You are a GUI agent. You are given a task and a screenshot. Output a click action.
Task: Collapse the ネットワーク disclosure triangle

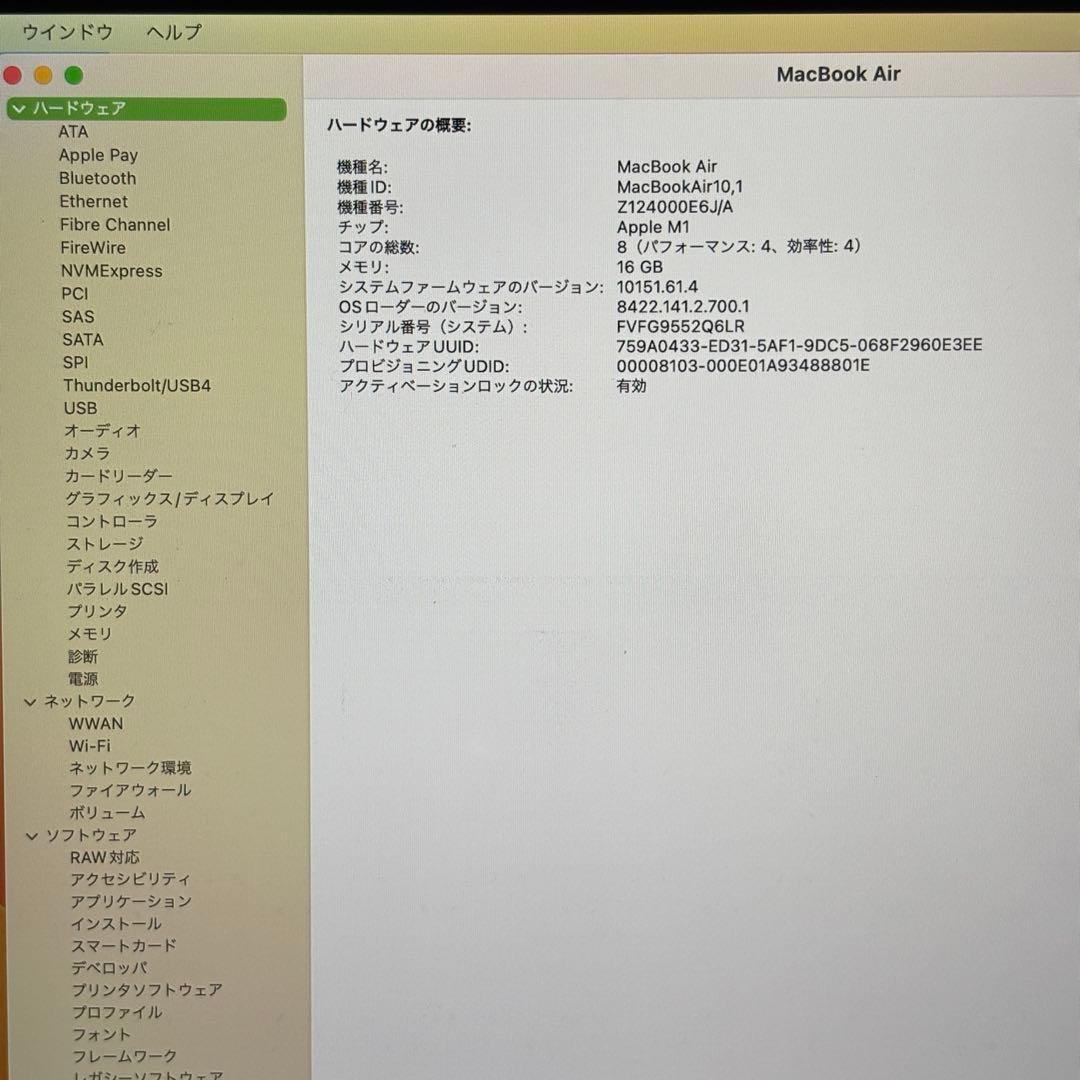point(29,701)
